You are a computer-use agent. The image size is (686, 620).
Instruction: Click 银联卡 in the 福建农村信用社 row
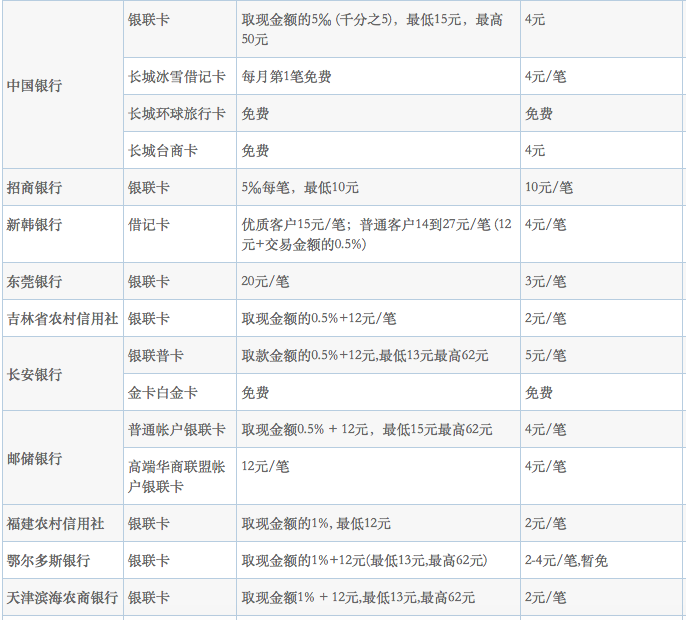point(148,524)
